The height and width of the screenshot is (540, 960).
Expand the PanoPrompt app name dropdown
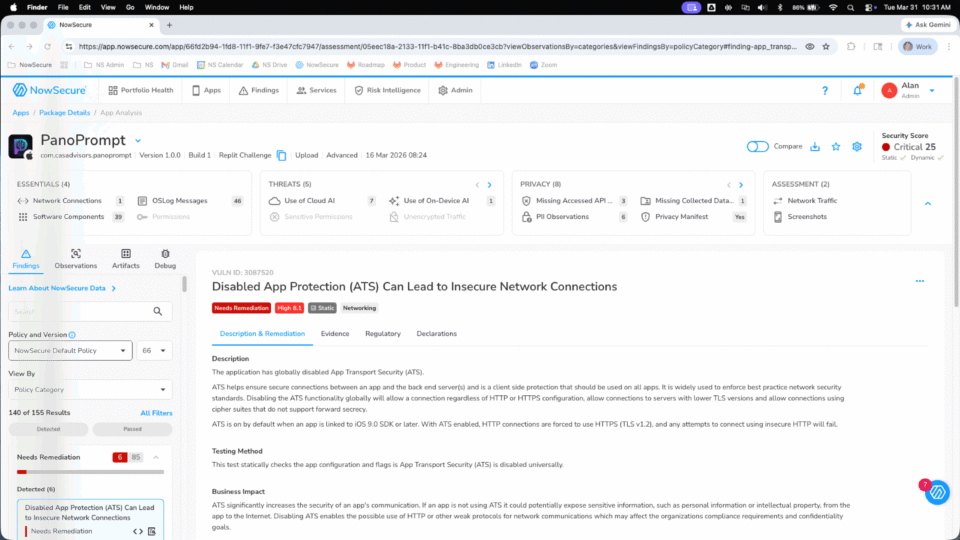click(138, 141)
